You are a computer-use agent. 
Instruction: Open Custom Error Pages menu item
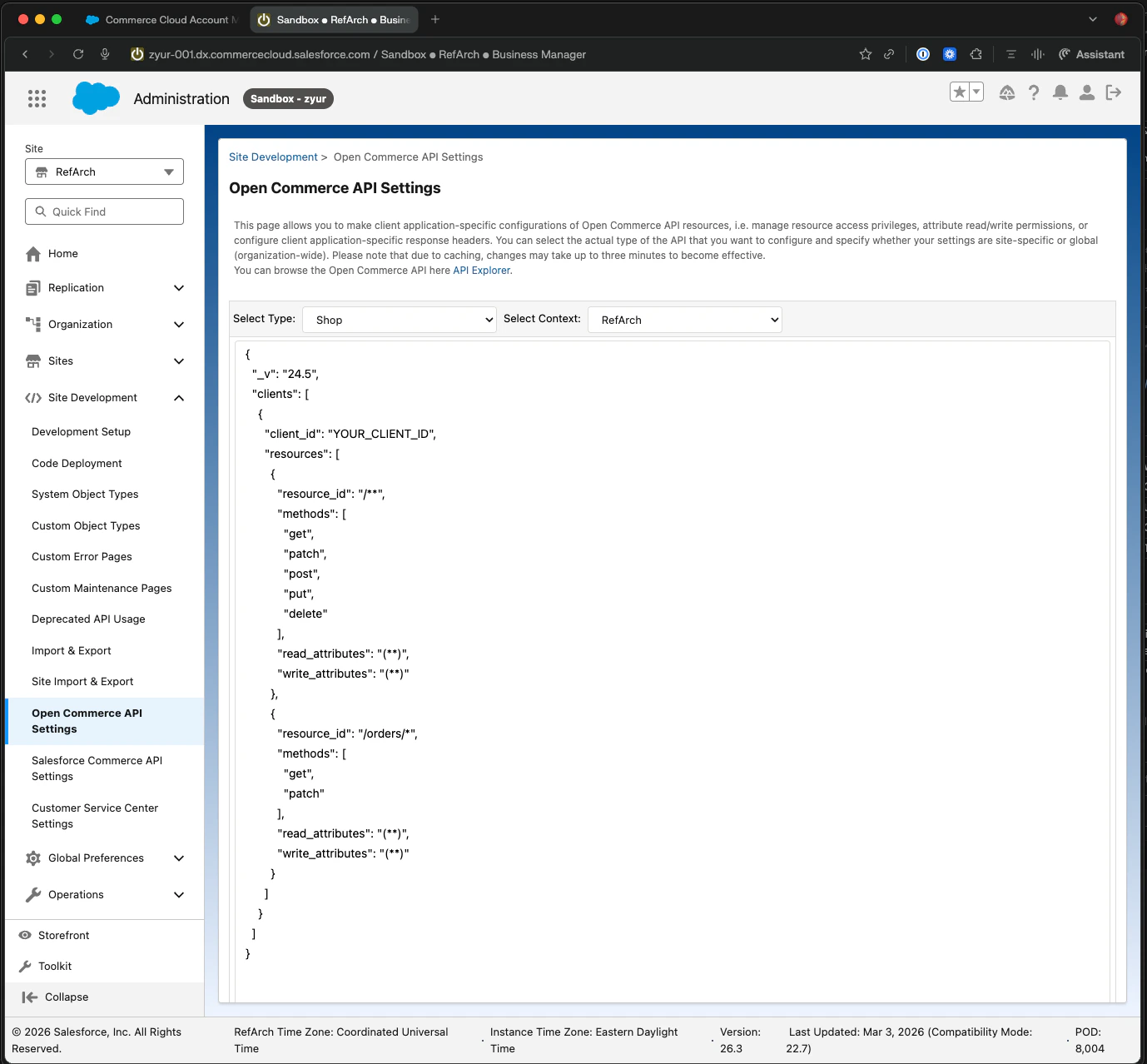[82, 557]
